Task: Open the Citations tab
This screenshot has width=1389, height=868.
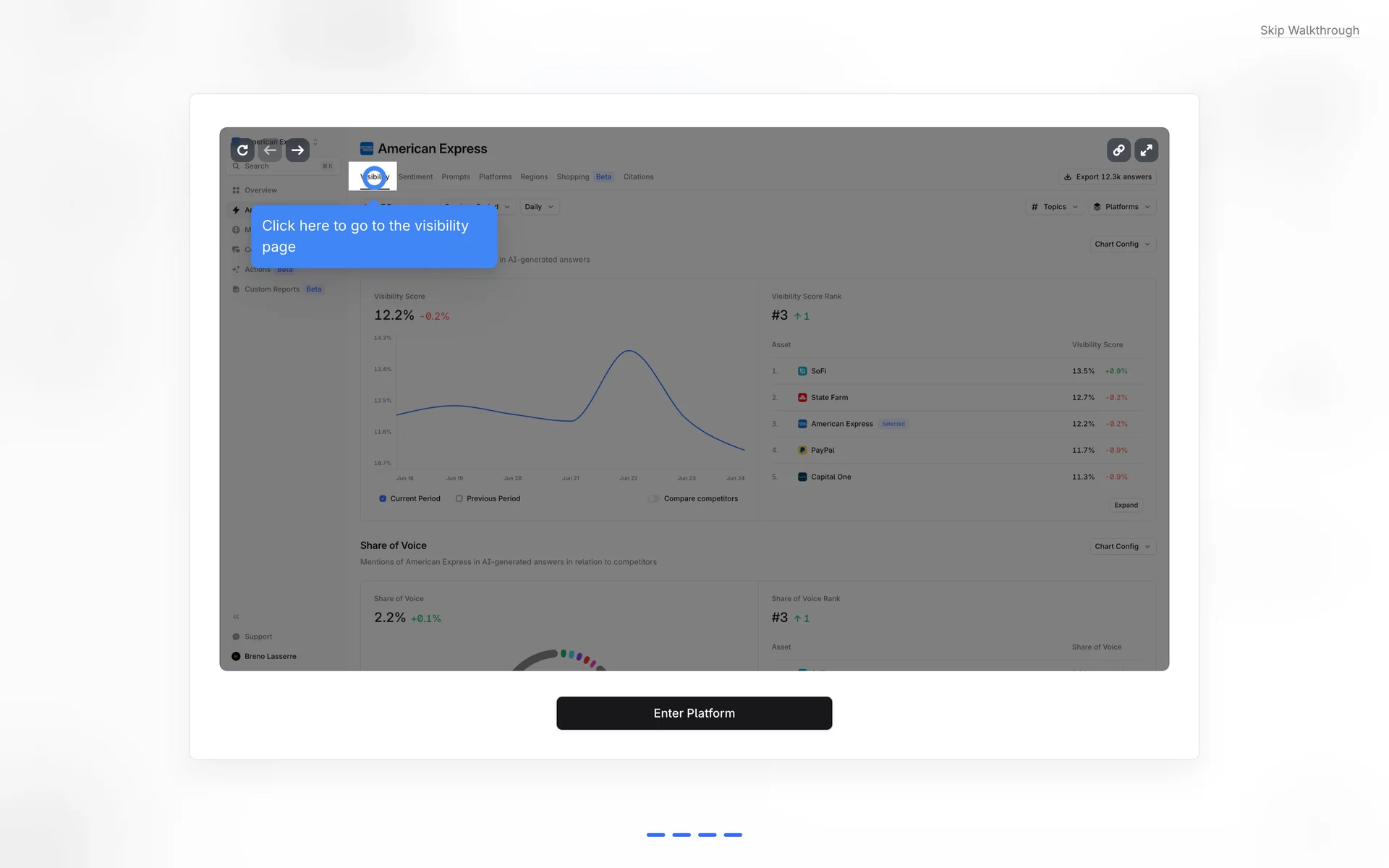Action: (x=638, y=177)
